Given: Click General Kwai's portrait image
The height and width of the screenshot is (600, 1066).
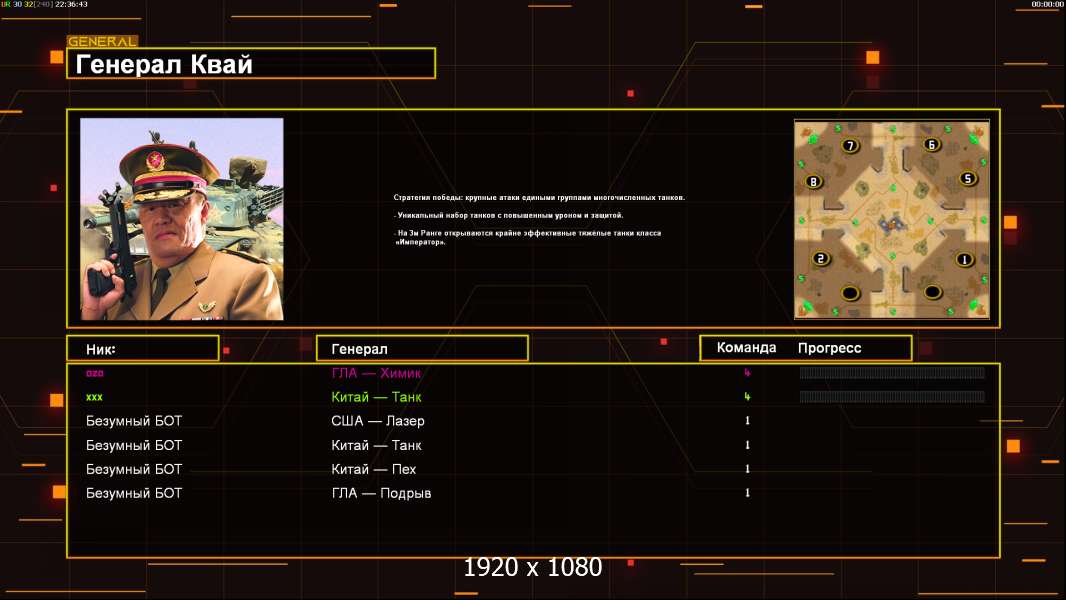Looking at the screenshot, I should click(182, 219).
